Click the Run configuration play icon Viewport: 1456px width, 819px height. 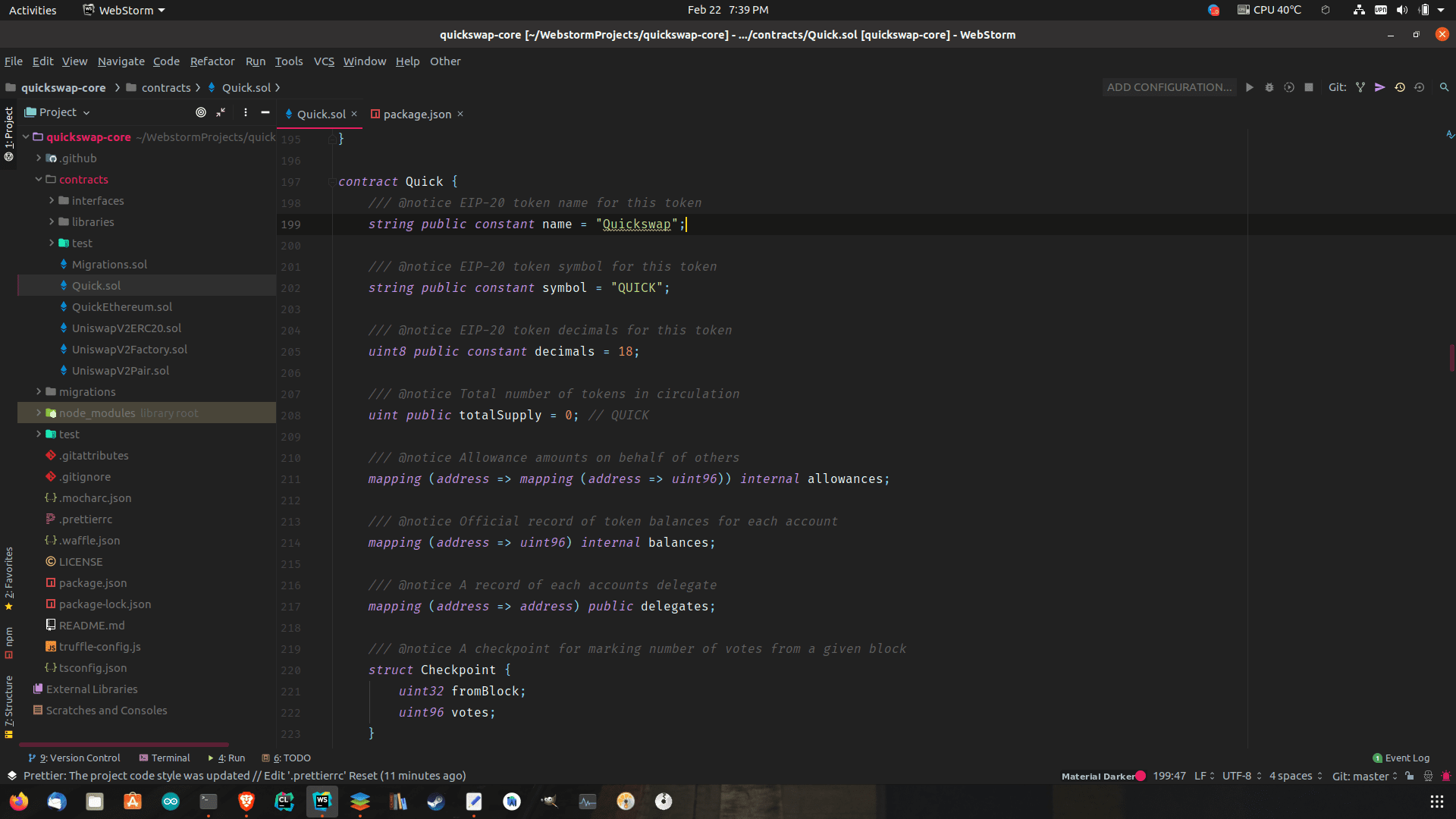pos(1250,87)
